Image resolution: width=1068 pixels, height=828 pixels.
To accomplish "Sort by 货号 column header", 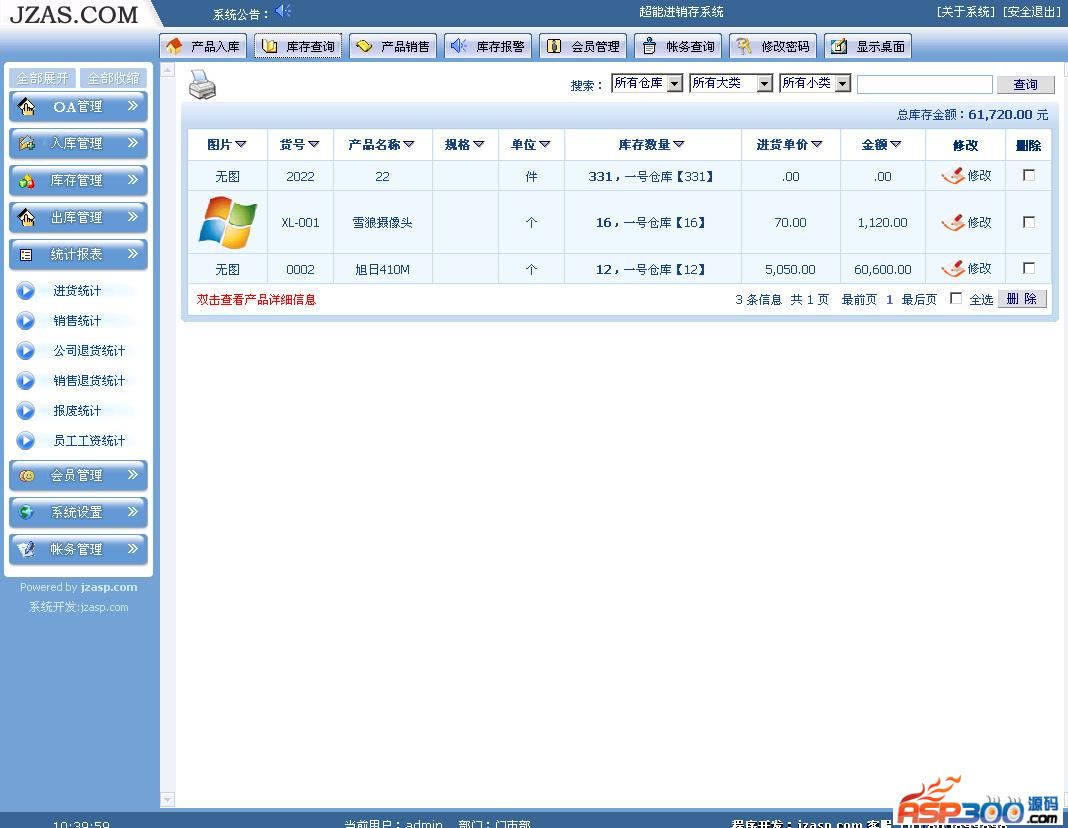I will click(x=300, y=144).
